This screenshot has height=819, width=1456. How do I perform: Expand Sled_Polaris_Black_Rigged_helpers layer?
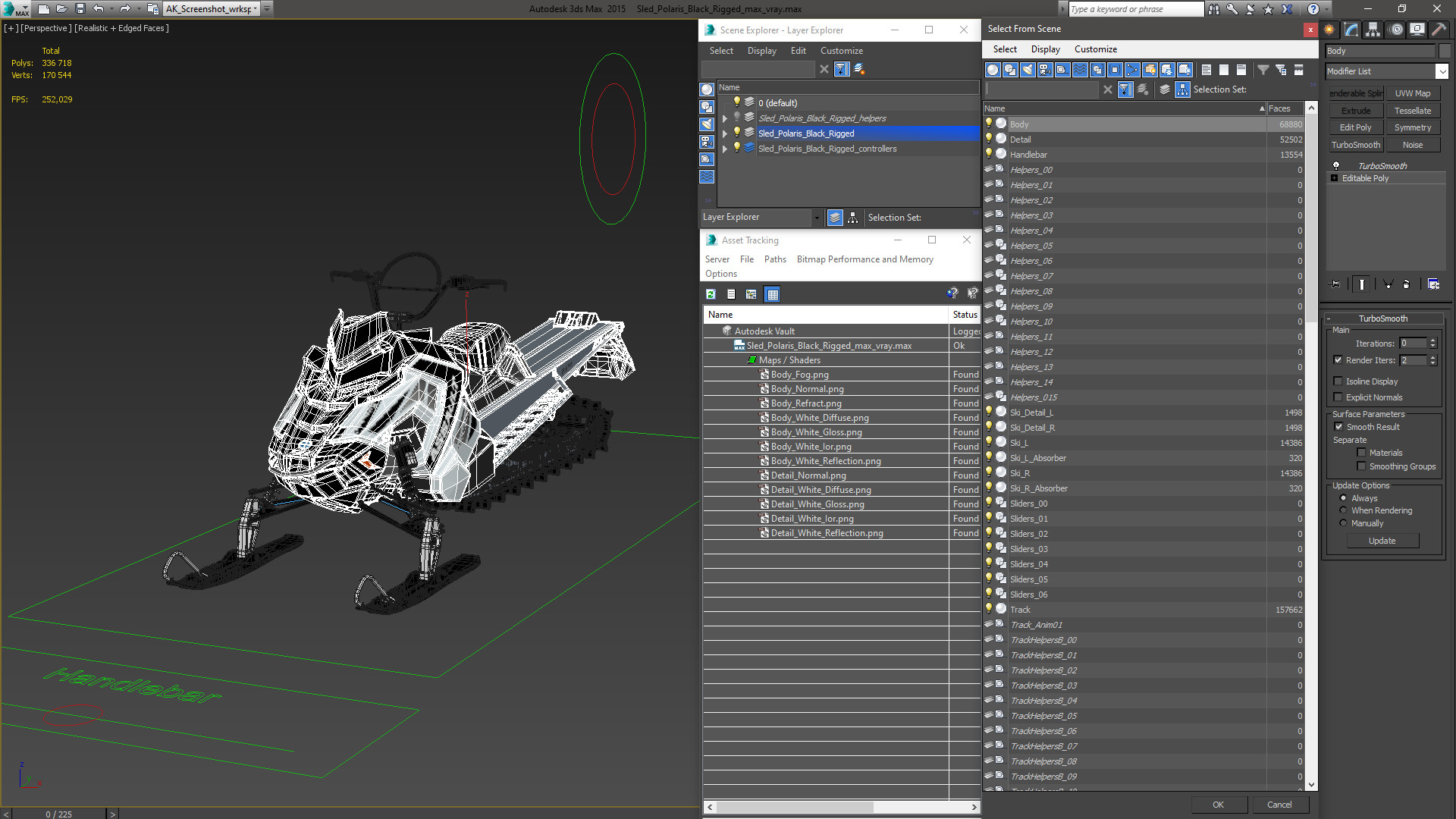click(x=725, y=118)
